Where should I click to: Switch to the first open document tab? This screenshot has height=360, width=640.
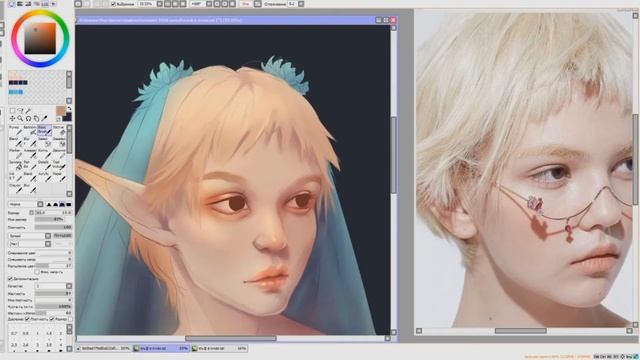(104, 349)
